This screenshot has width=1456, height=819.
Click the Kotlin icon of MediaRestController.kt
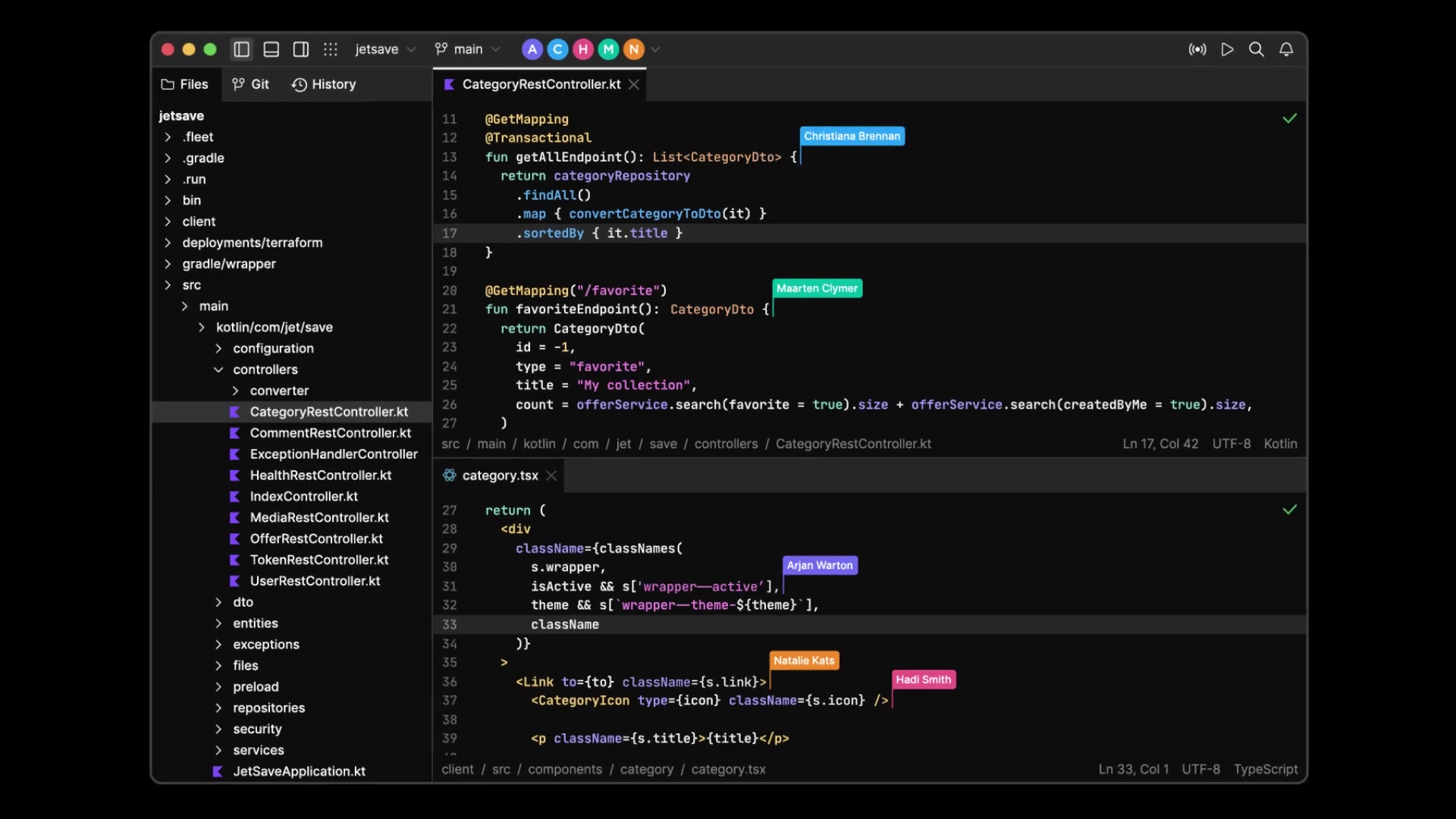(235, 518)
